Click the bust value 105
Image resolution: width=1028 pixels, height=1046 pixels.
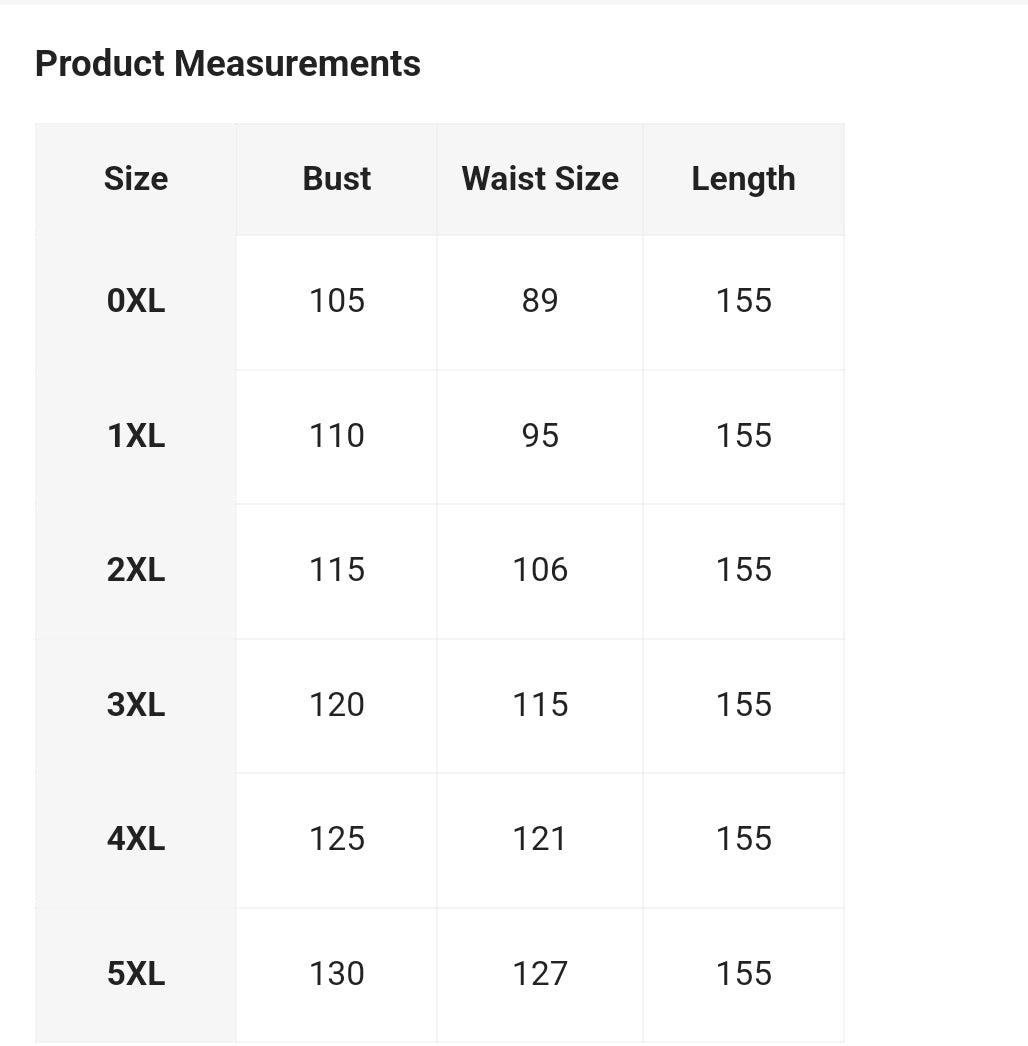tap(337, 301)
